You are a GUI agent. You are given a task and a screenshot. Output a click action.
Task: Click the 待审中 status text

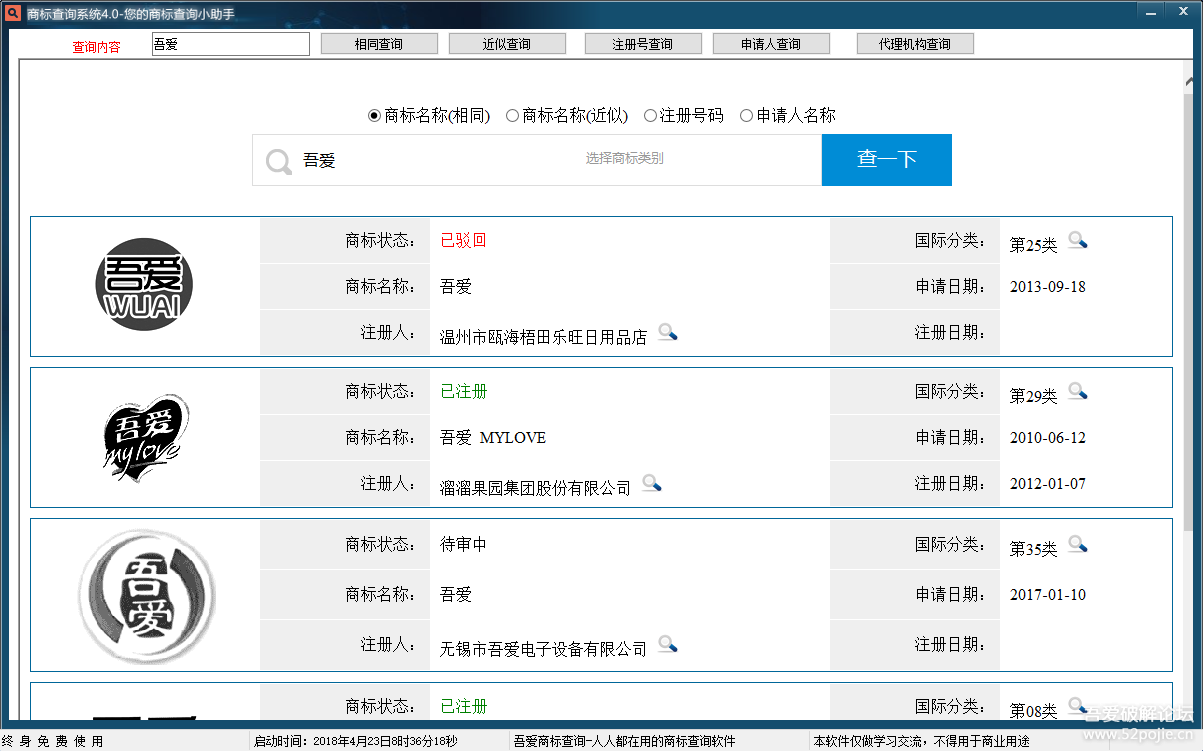tap(463, 544)
